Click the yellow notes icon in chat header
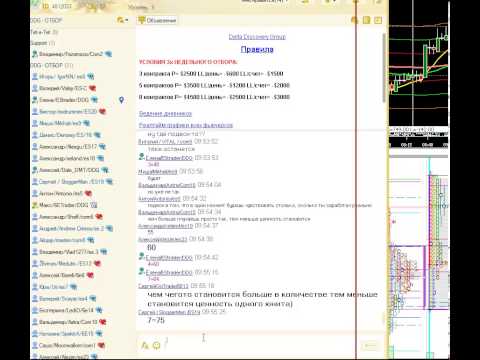Screen dimensions: 480x360 pos(366,20)
